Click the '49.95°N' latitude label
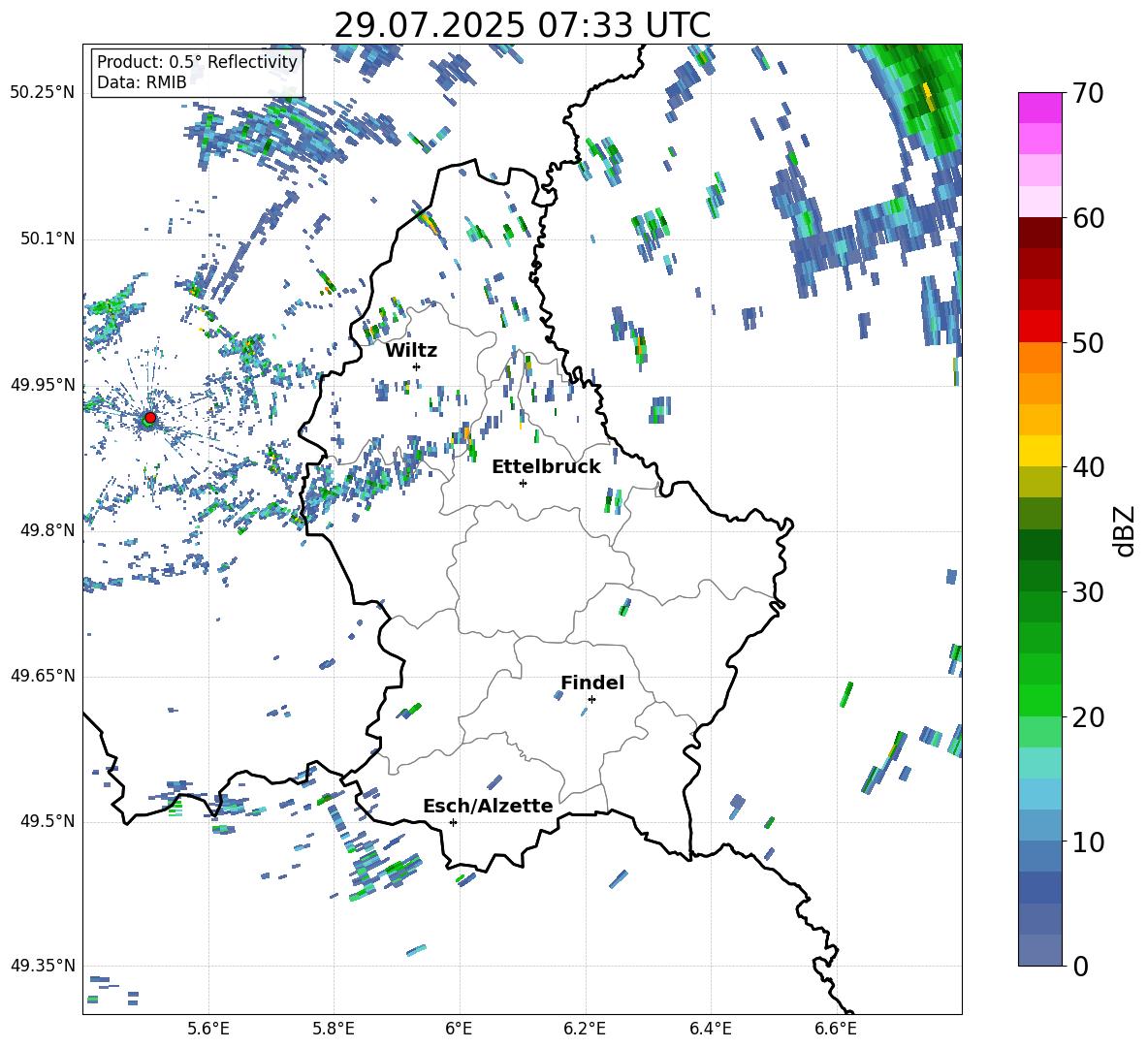This screenshot has height=1048, width=1148. coord(43,384)
